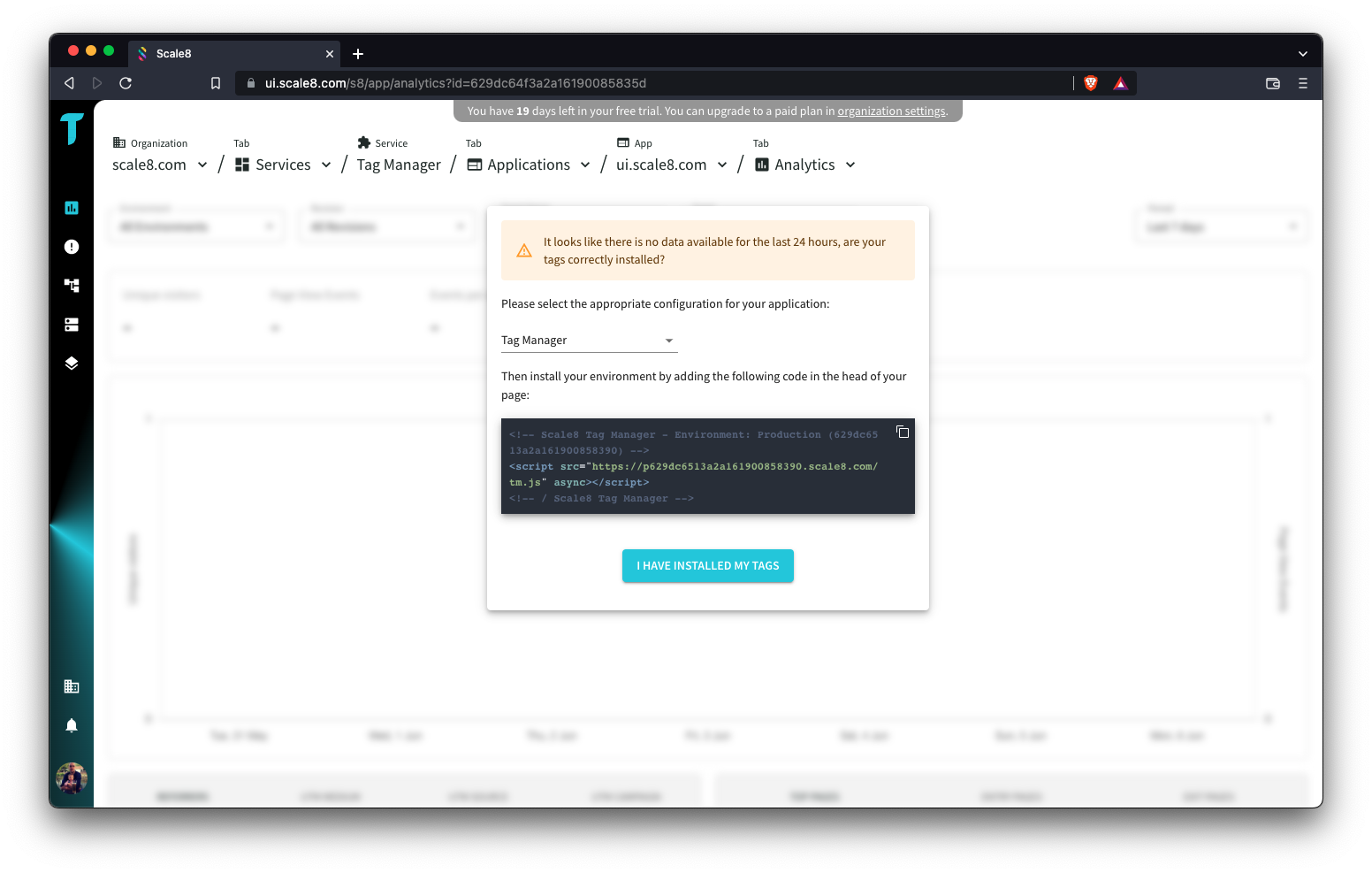
Task: Open notifications bell in sidebar
Action: 72,725
